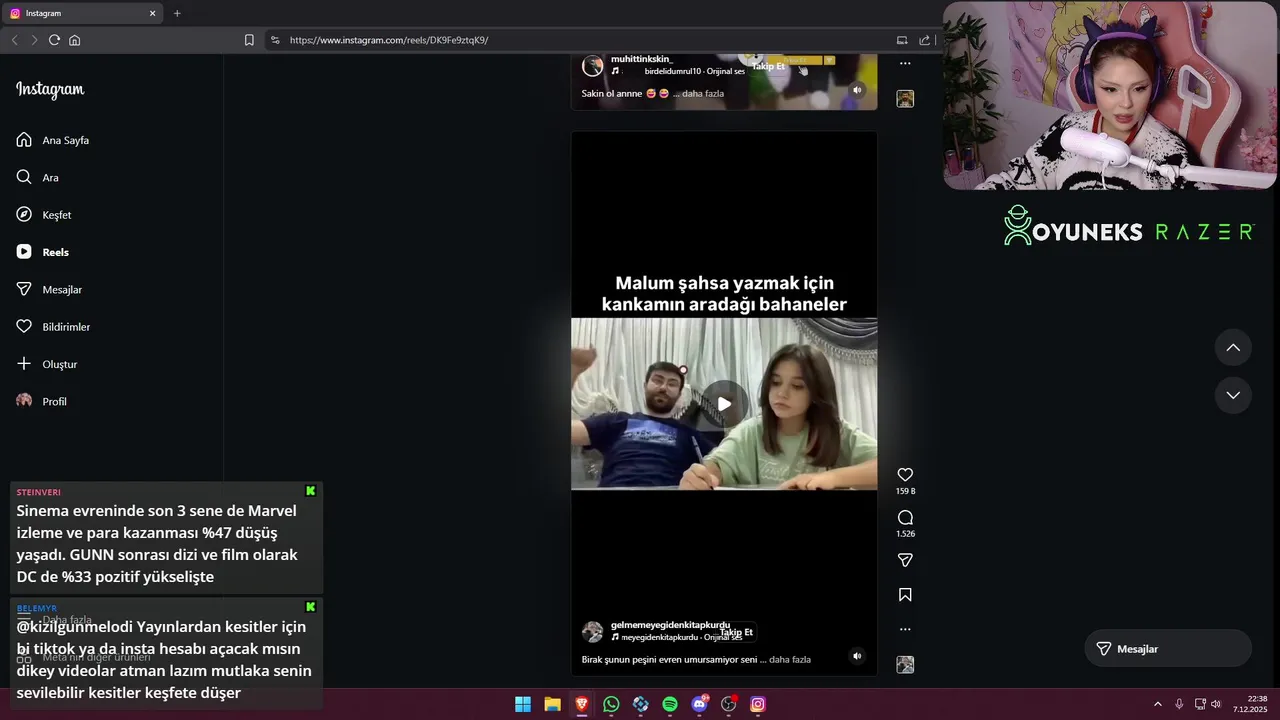The image size is (1280, 720).
Task: Open browser home page button
Action: coord(74,40)
